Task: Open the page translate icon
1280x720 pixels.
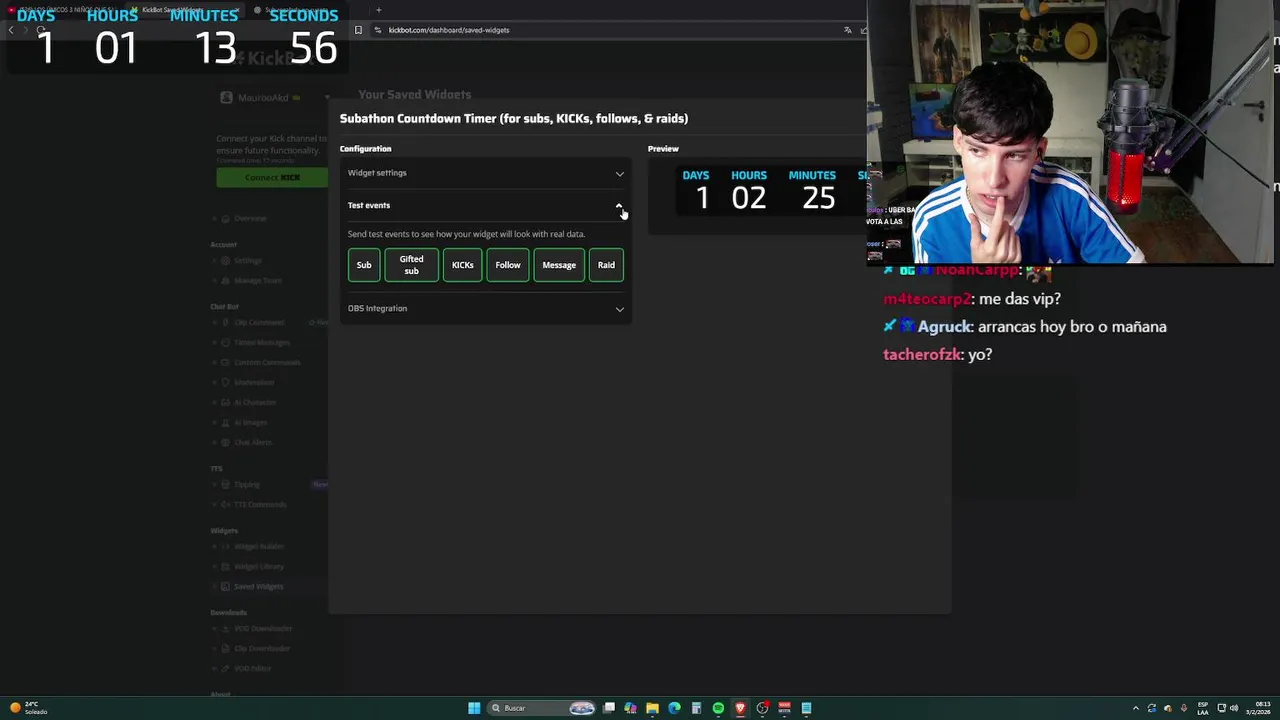Action: point(848,30)
